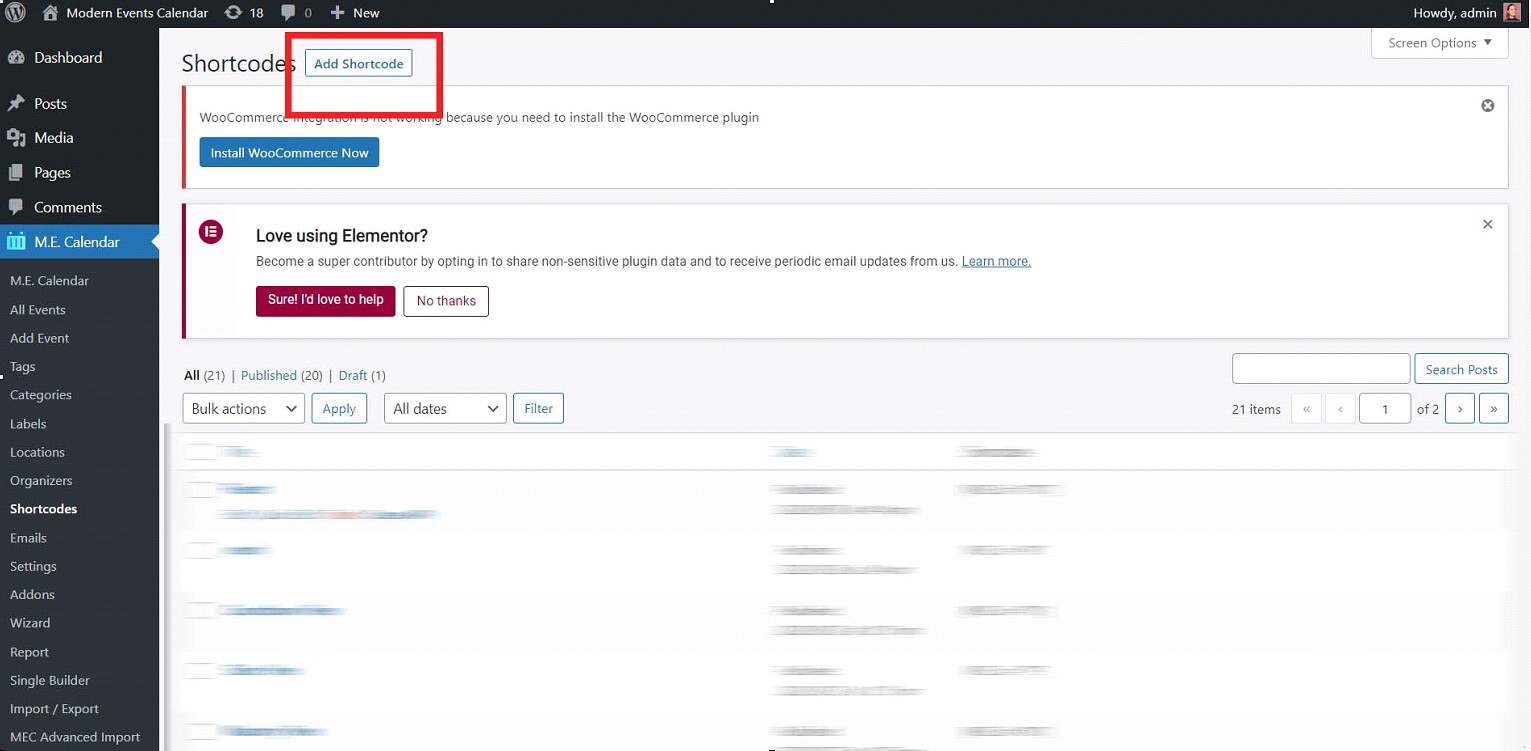Open Single Builder submenu item

point(50,680)
